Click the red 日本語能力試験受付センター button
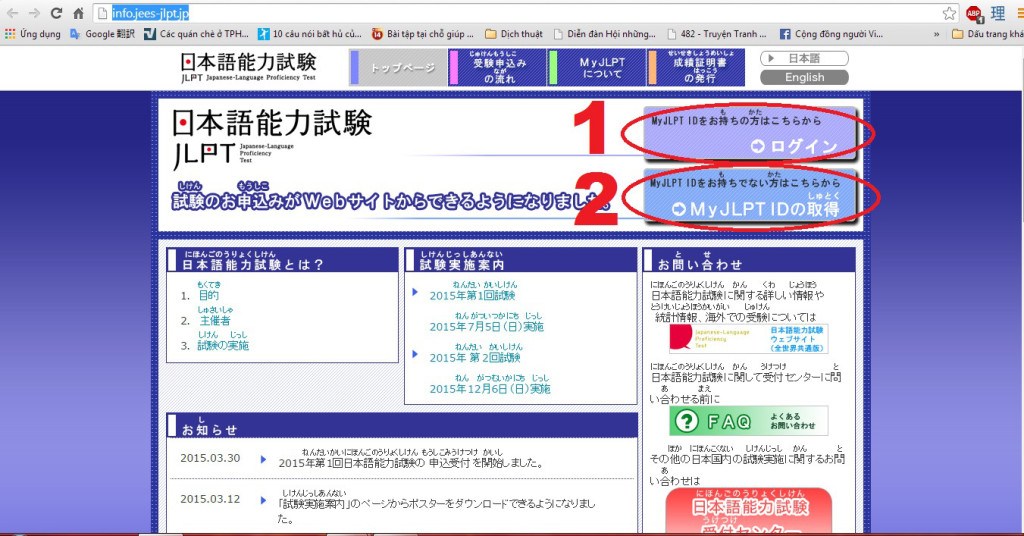The width and height of the screenshot is (1024, 536). tap(748, 511)
